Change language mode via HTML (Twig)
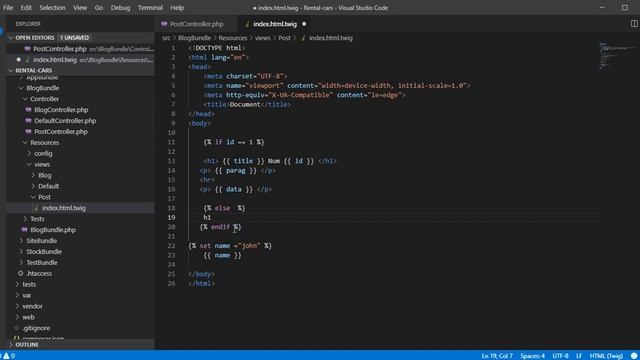 point(606,356)
